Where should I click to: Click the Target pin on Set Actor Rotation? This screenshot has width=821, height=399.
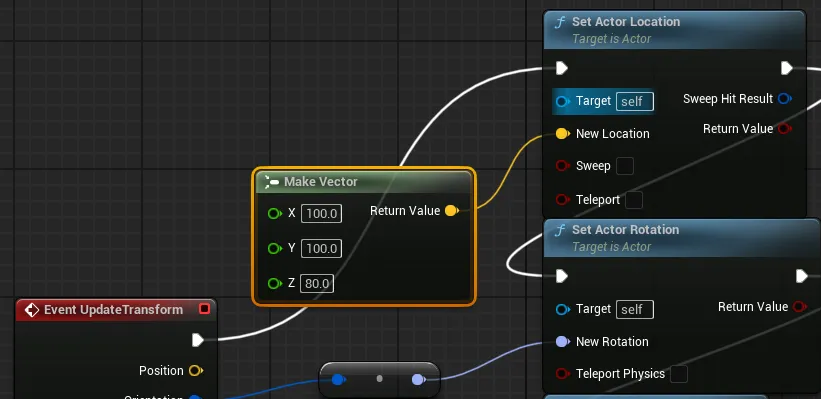(562, 309)
